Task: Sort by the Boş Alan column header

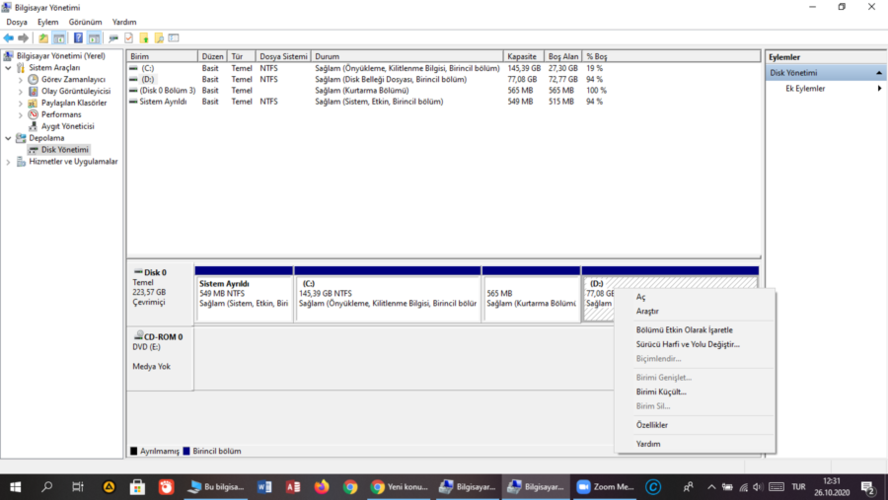Action: (563, 56)
